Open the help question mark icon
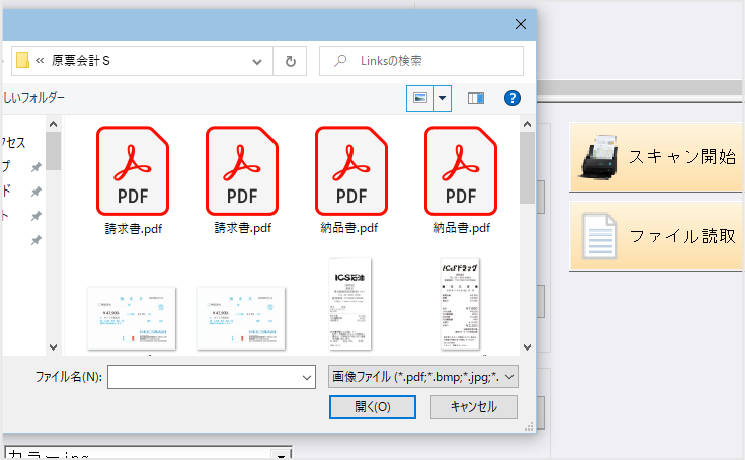 [x=513, y=98]
